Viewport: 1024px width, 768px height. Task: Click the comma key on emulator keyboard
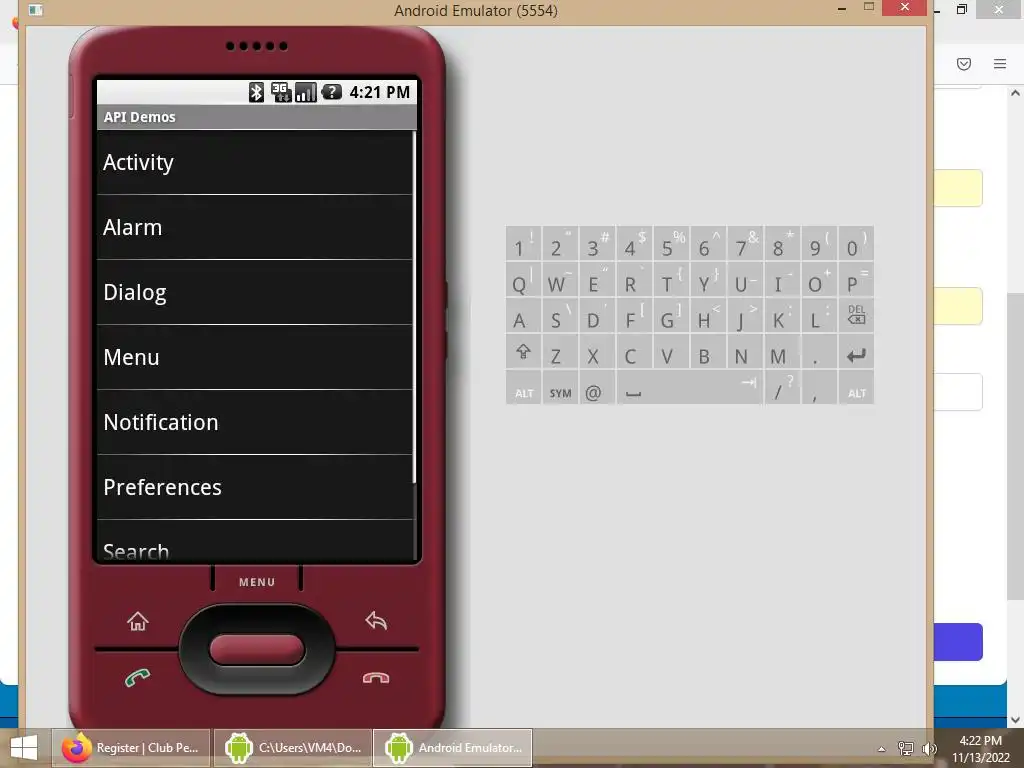click(819, 388)
